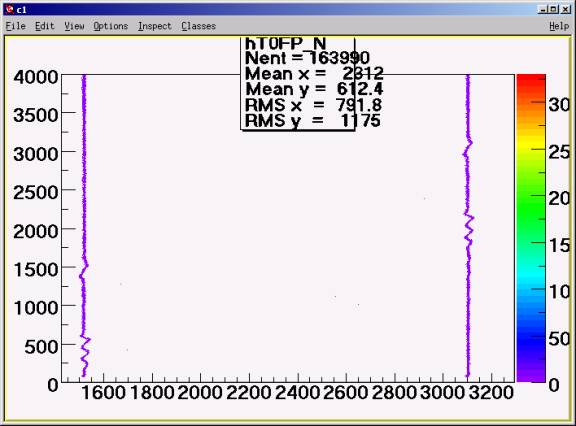The width and height of the screenshot is (576, 426).
Task: Click the x-axis label 1600
Action: pyautogui.click(x=103, y=393)
